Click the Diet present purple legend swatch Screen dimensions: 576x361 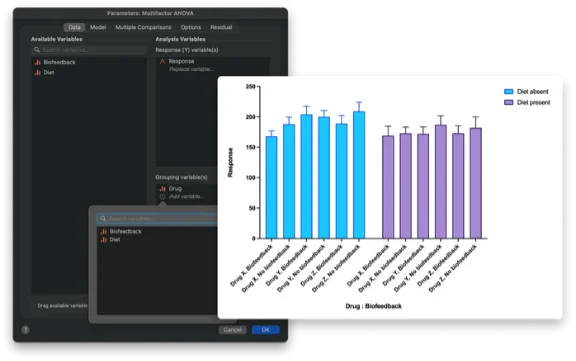508,102
